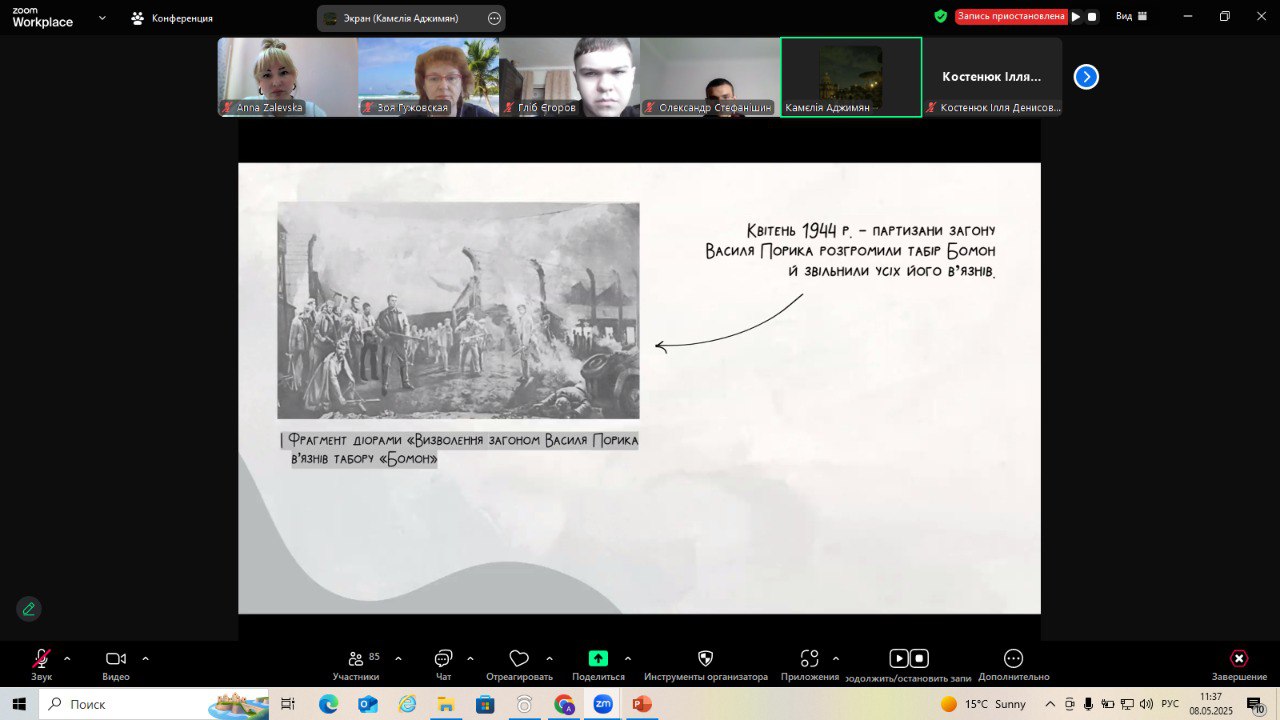Turn on camera with Видео button
Viewport: 1280px width, 720px height.
[116, 665]
